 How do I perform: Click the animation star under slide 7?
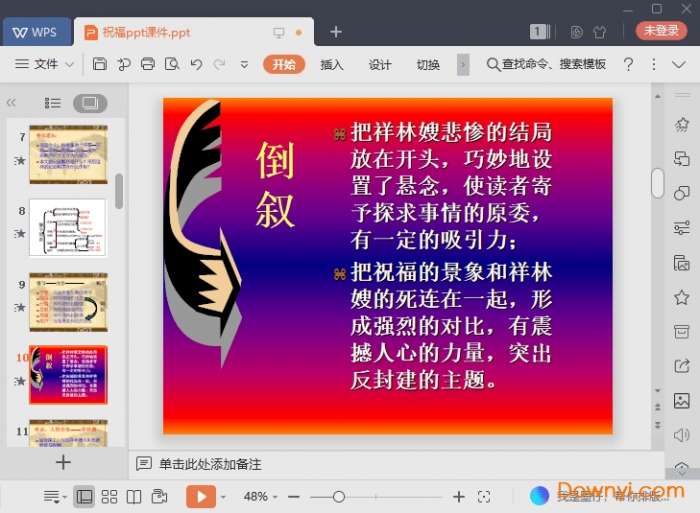20,160
